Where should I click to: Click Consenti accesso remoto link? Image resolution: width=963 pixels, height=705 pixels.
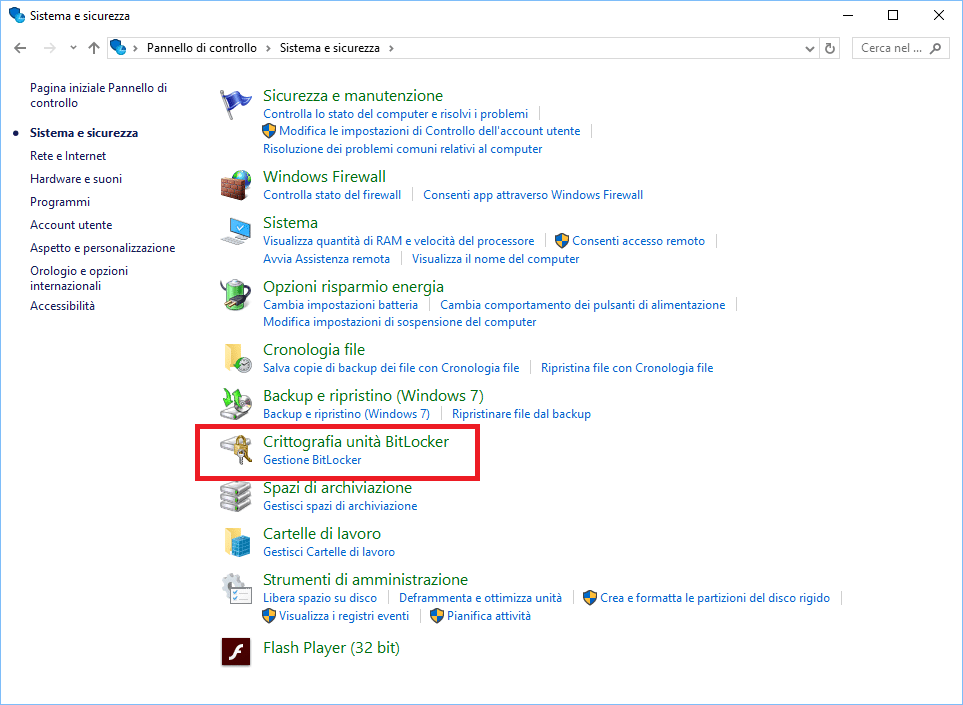pos(638,241)
